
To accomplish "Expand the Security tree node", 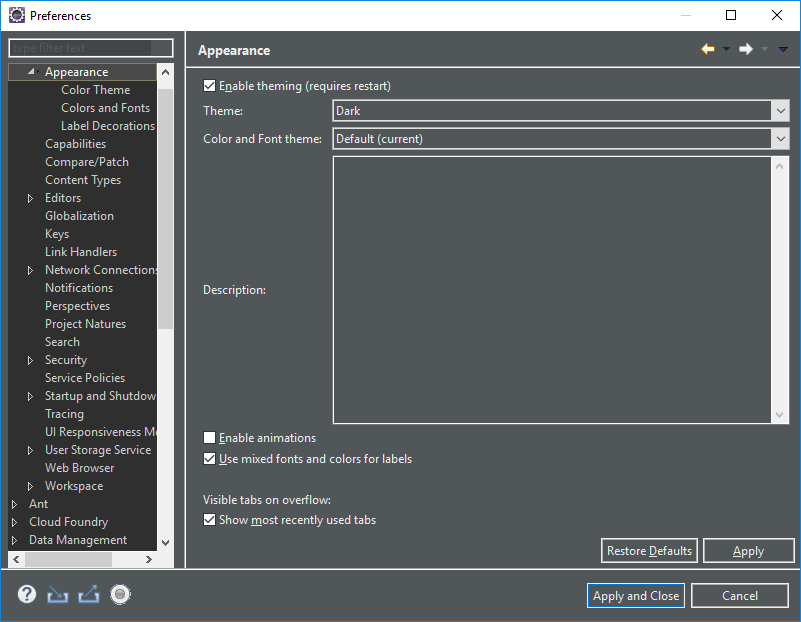I will coord(30,360).
